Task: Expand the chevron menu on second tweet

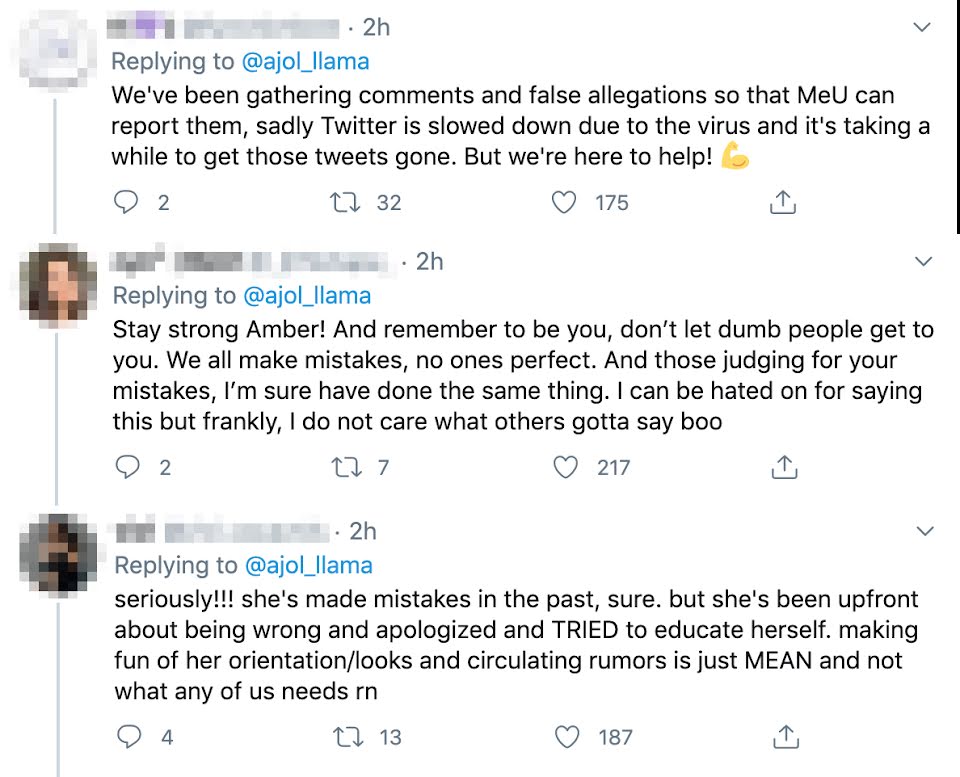Action: 925,262
